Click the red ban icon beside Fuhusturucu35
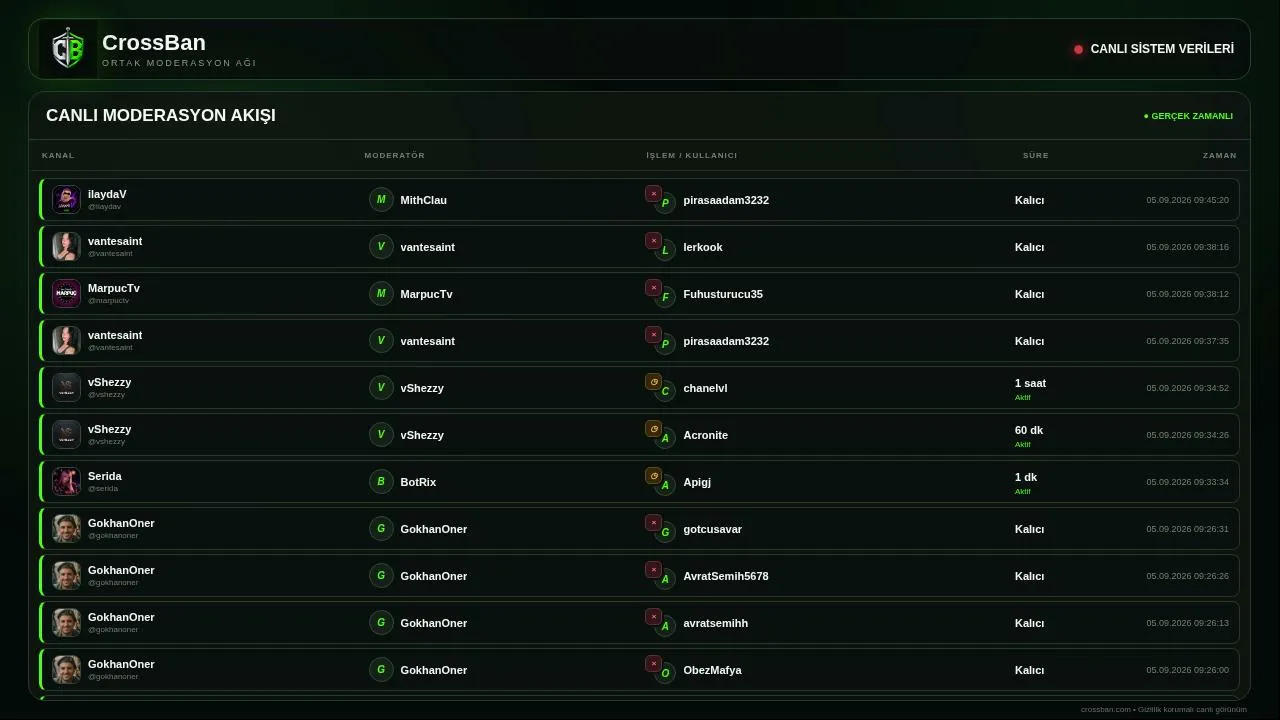Screen dimensions: 1280x720 point(653,287)
